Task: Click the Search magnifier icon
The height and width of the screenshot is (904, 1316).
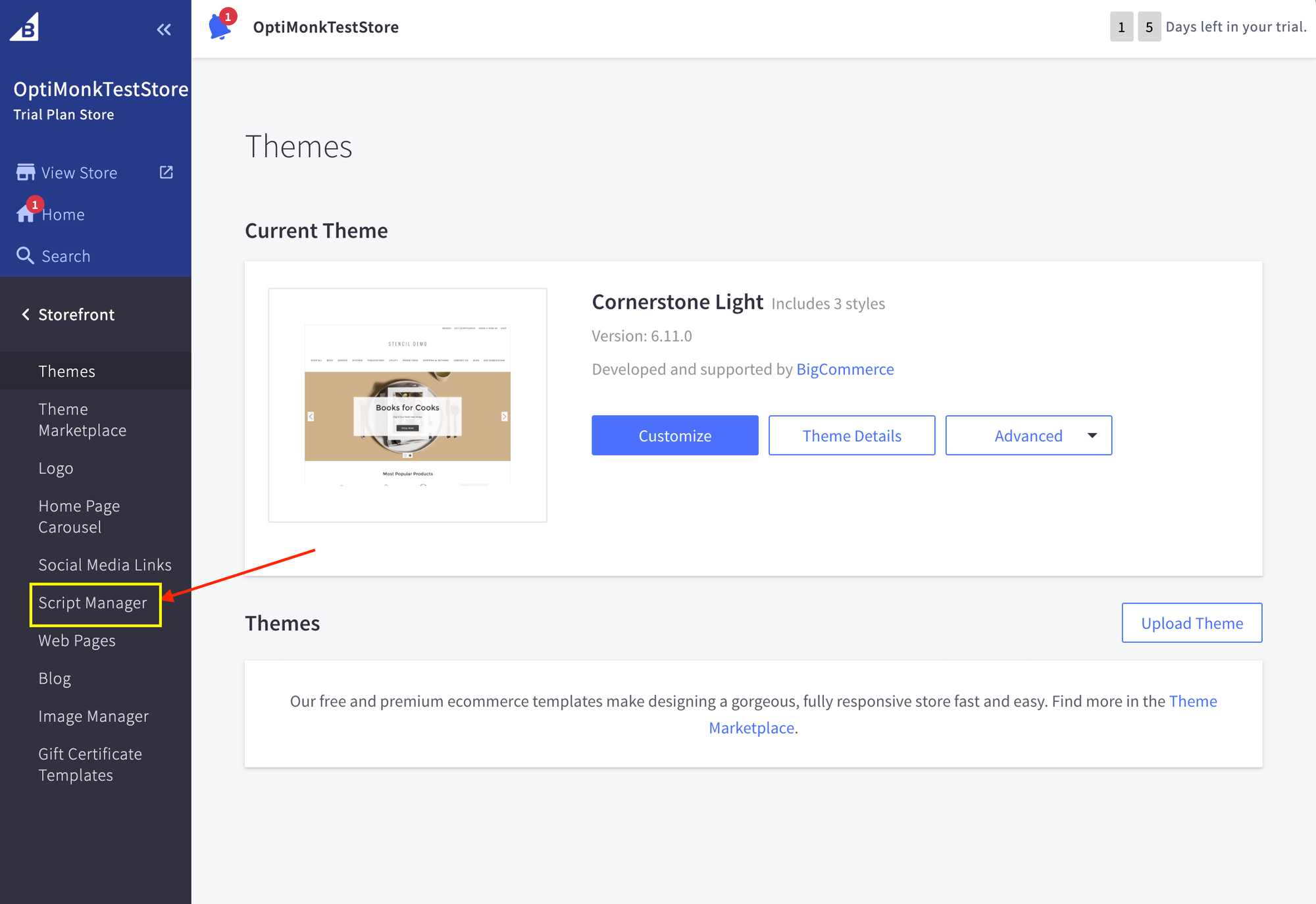Action: coord(25,255)
